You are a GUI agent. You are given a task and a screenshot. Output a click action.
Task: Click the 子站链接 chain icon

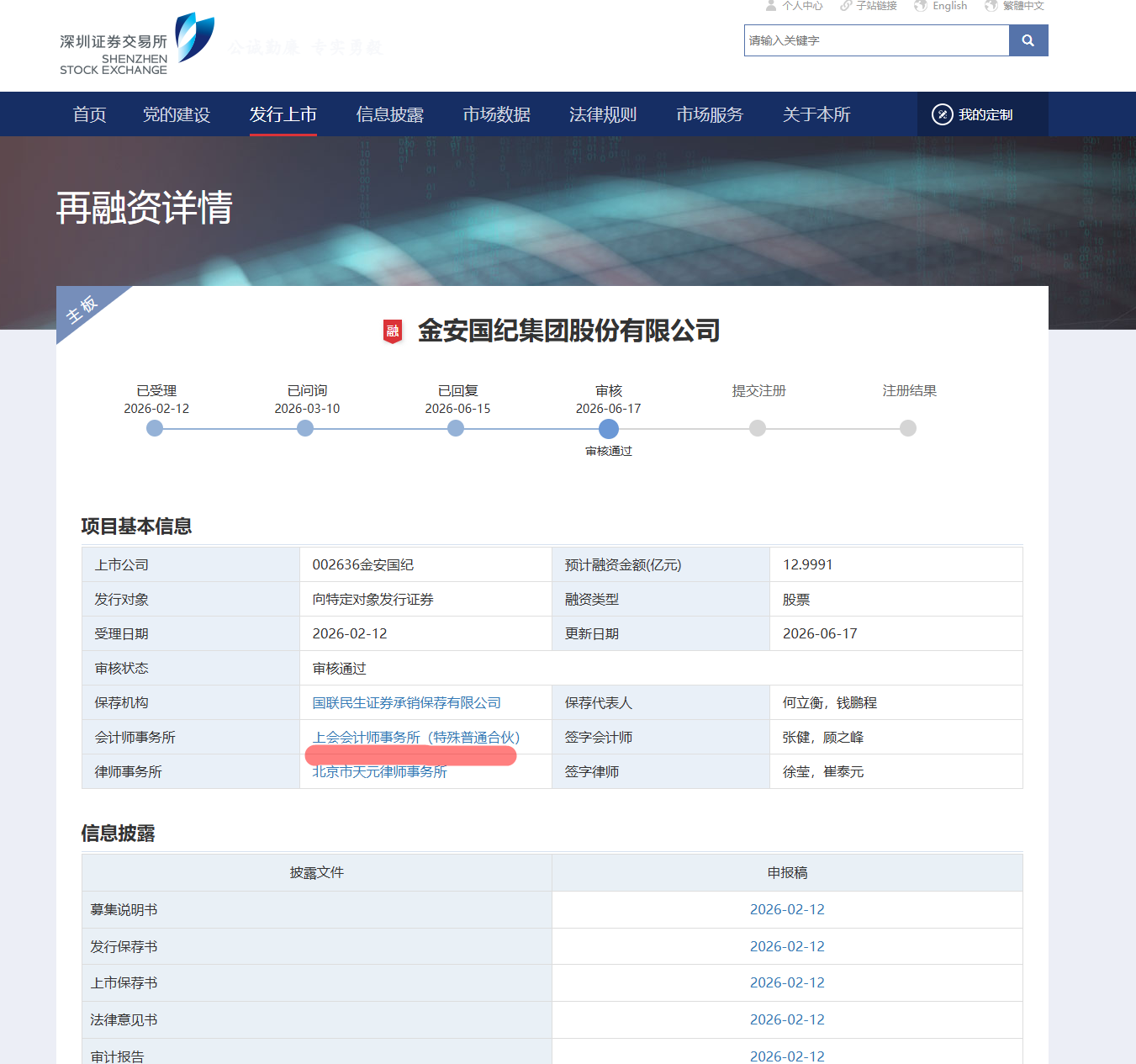[846, 6]
